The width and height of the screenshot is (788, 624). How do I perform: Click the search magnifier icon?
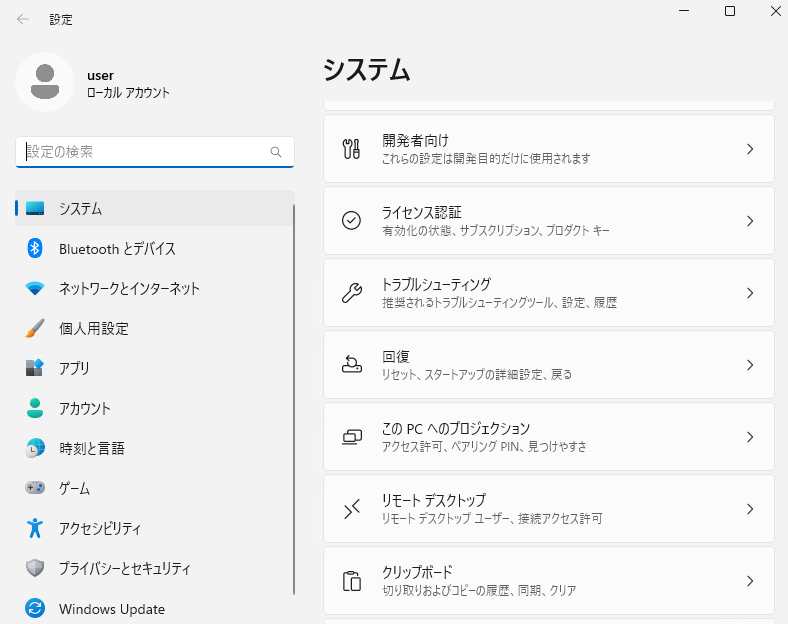[x=276, y=152]
